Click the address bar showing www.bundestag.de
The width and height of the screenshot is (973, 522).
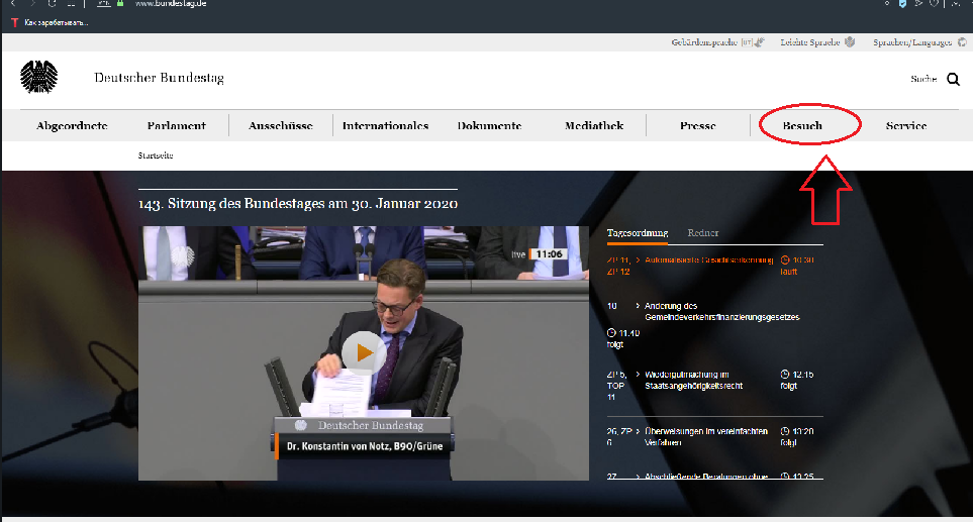[171, 4]
